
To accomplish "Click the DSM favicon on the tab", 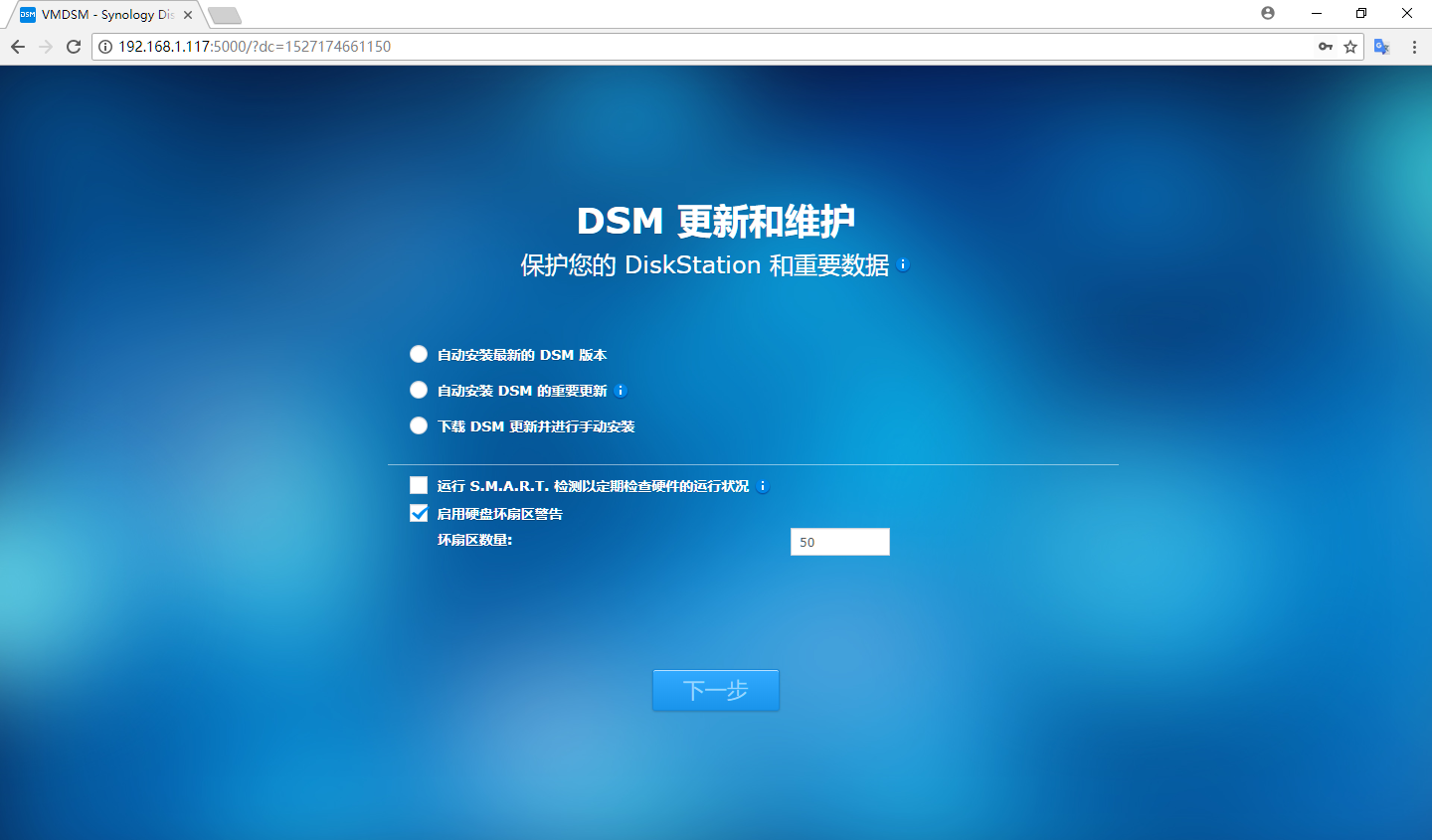I will tap(28, 15).
